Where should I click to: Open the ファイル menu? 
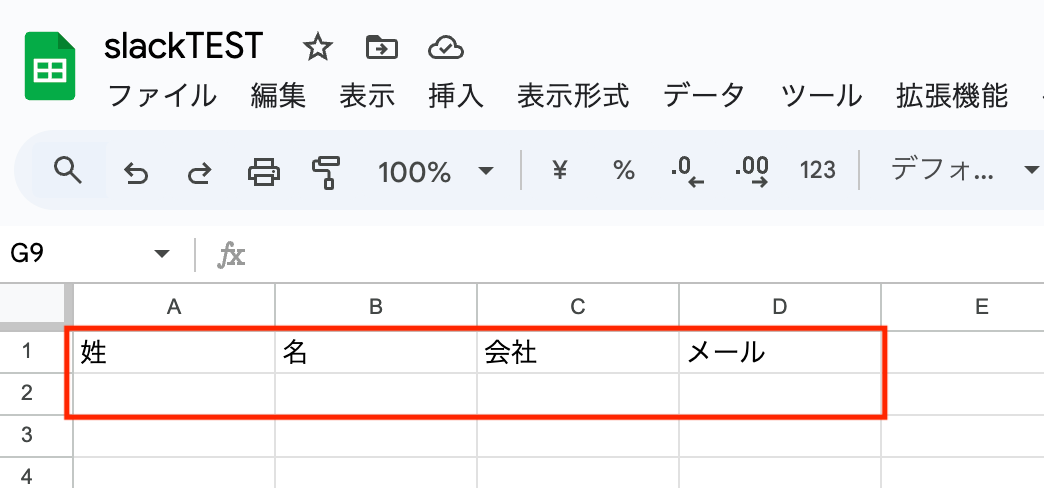tap(162, 96)
